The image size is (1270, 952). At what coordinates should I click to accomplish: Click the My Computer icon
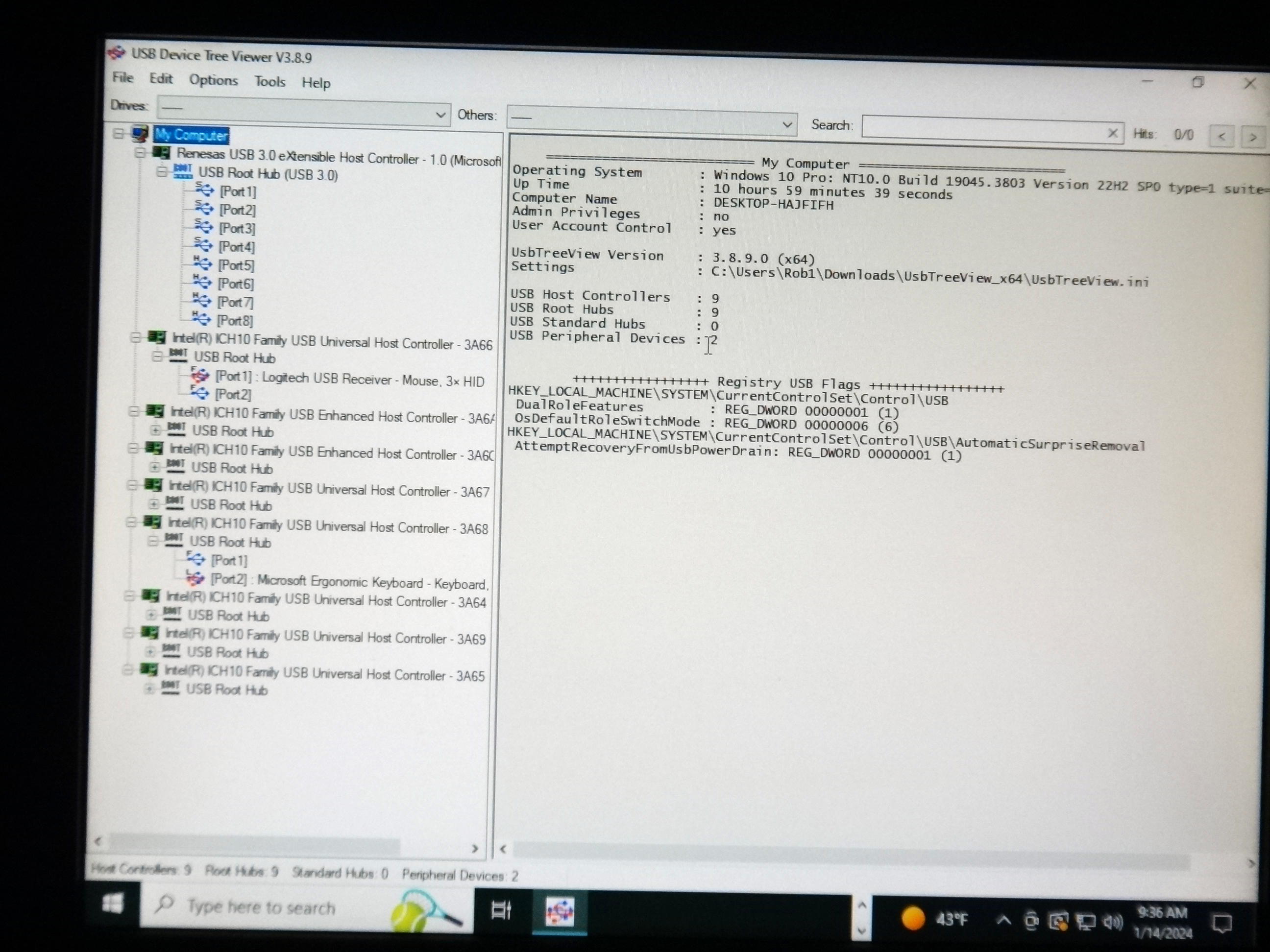click(x=140, y=134)
